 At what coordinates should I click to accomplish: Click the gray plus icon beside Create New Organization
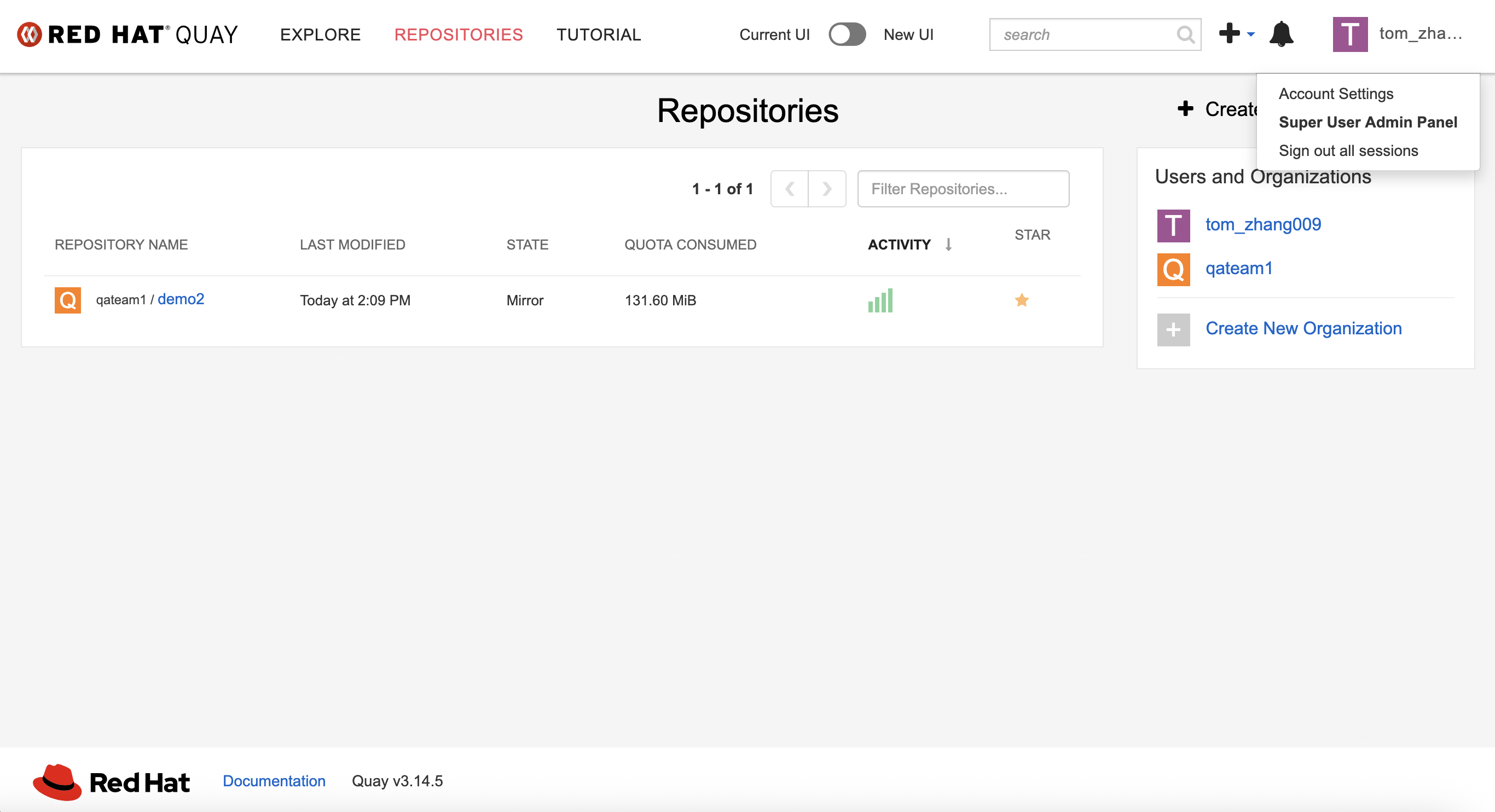(1173, 329)
